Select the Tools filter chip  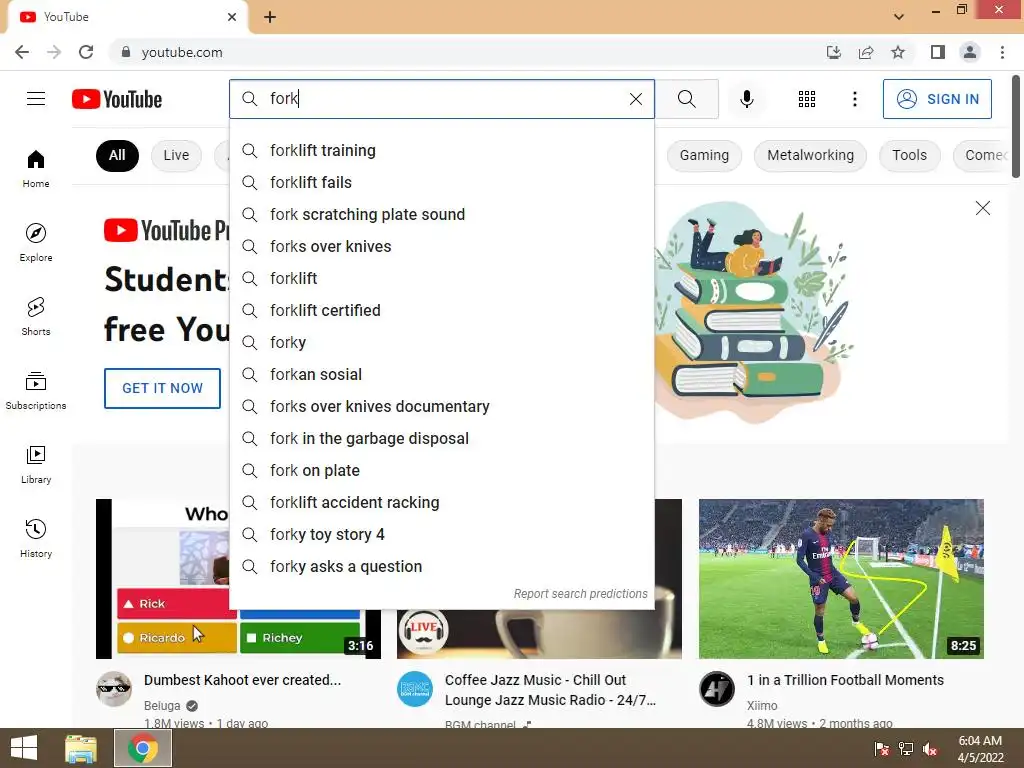pos(909,155)
